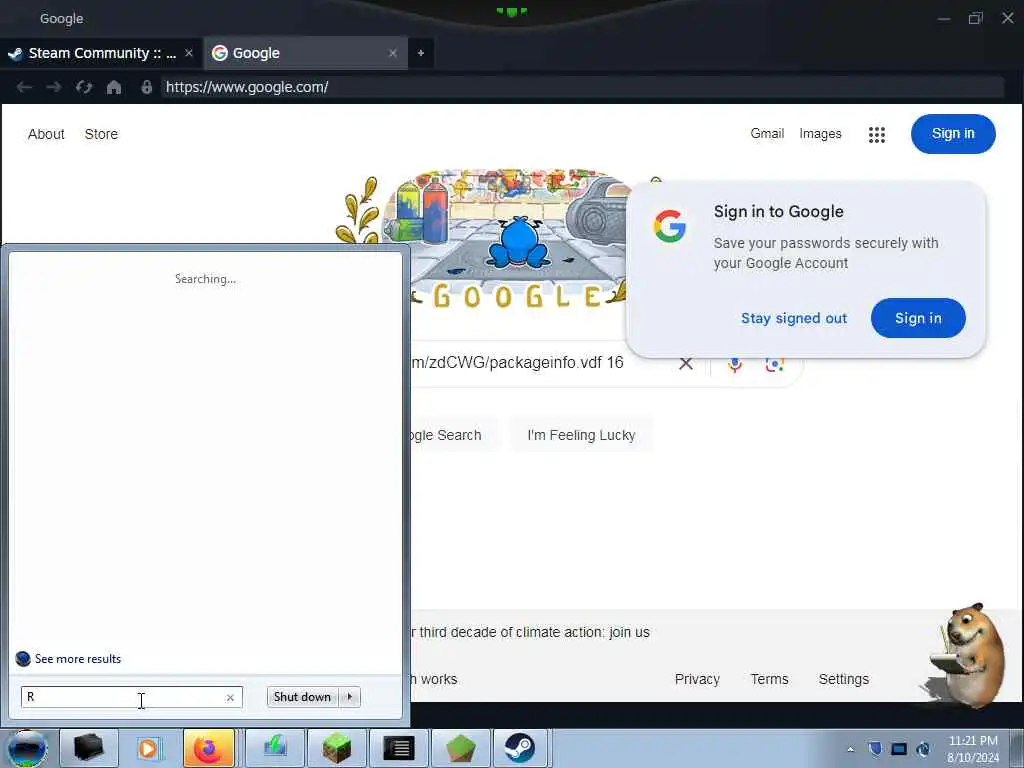This screenshot has height=768, width=1024.
Task: Click Sign in inside the Google popup
Action: click(918, 318)
